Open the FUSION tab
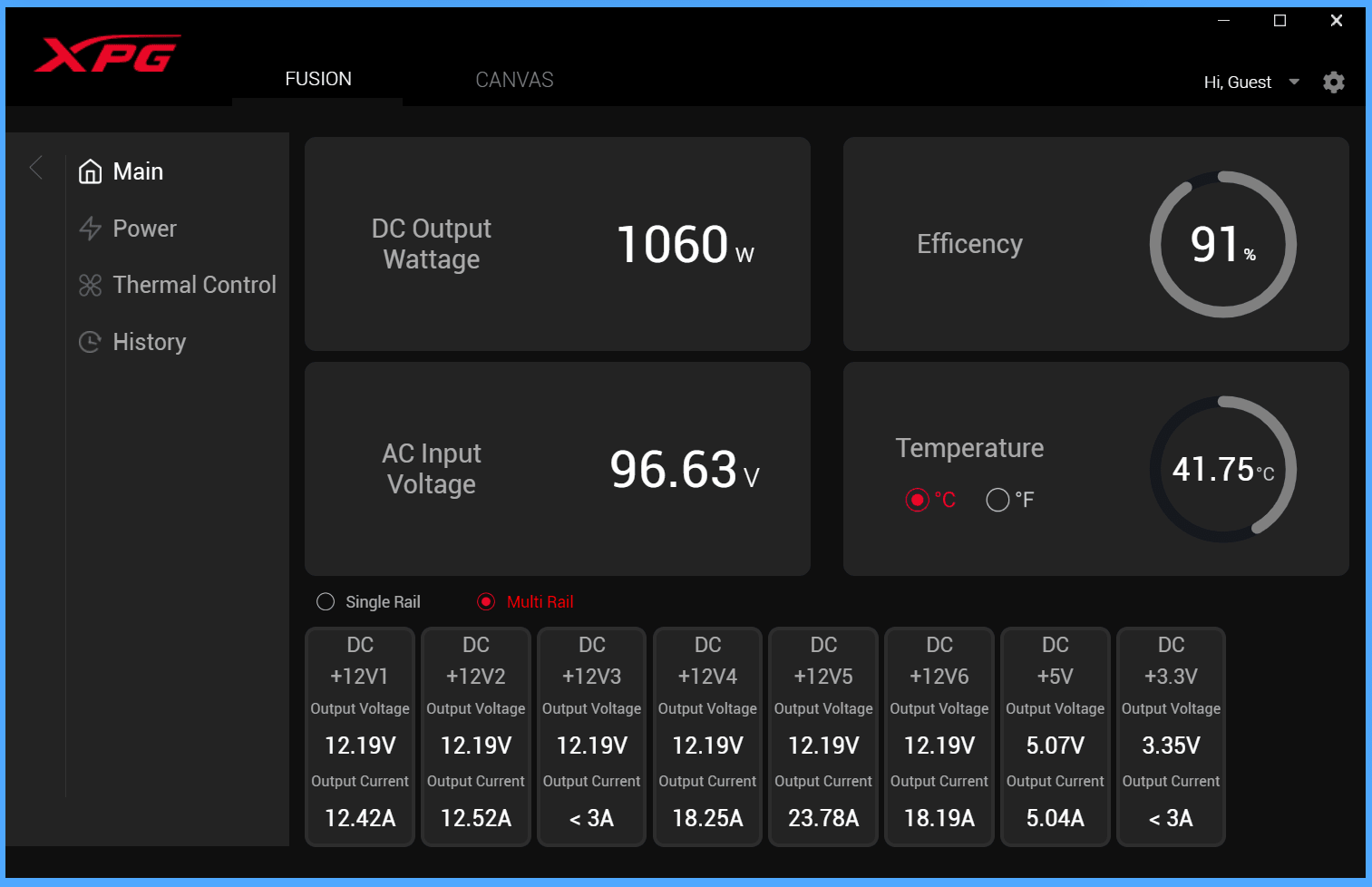Screen dimensions: 1372x887 (x=317, y=80)
